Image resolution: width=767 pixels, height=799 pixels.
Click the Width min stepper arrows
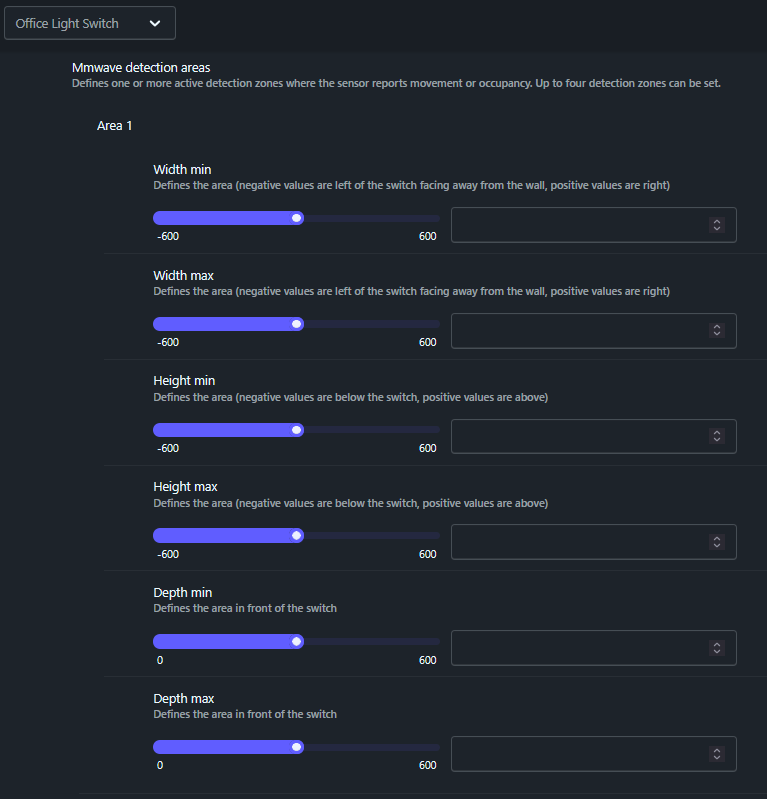click(x=716, y=225)
